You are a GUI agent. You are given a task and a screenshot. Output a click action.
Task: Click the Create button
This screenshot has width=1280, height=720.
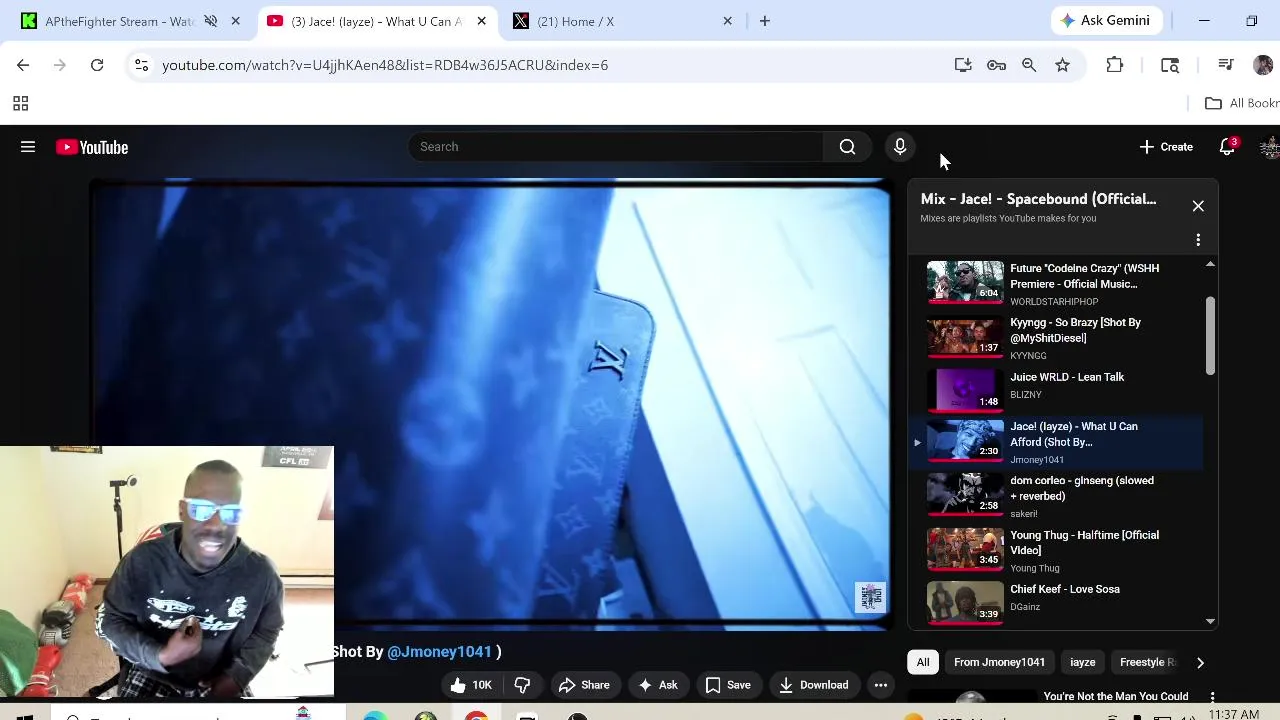[1166, 147]
